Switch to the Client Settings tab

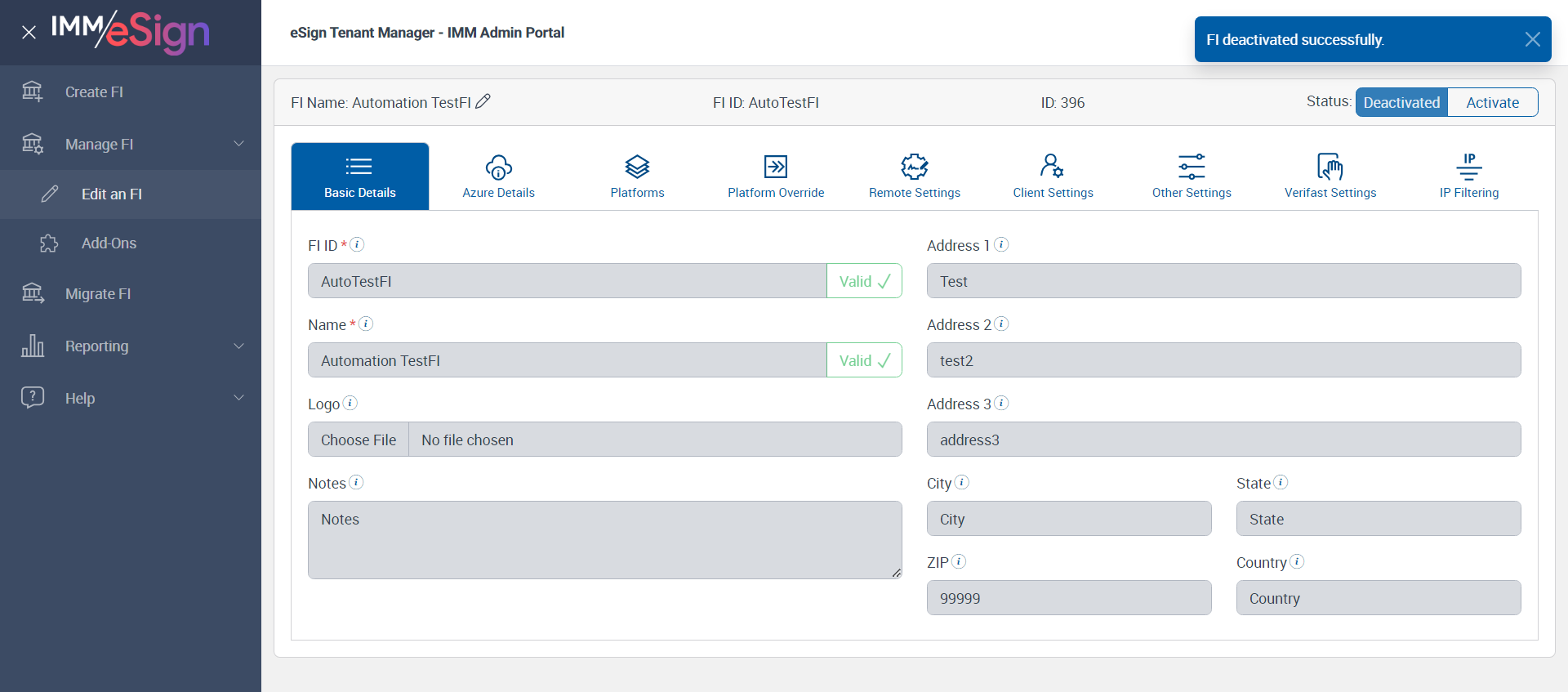pyautogui.click(x=1053, y=176)
